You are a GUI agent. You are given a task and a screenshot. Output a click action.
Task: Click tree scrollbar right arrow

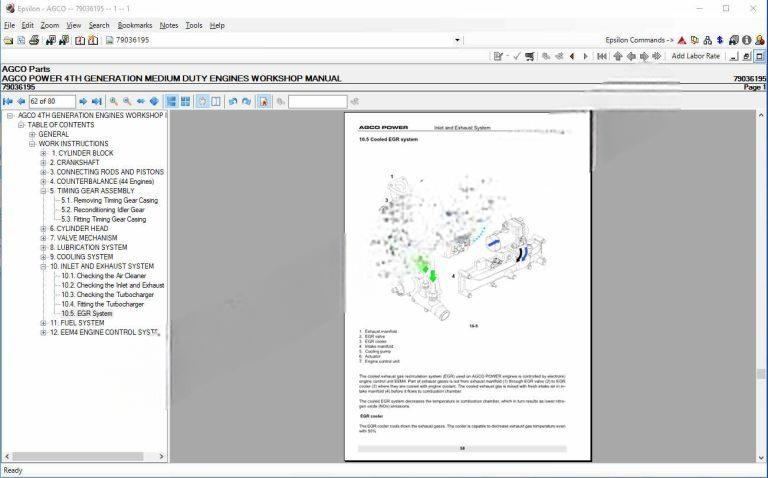162,456
